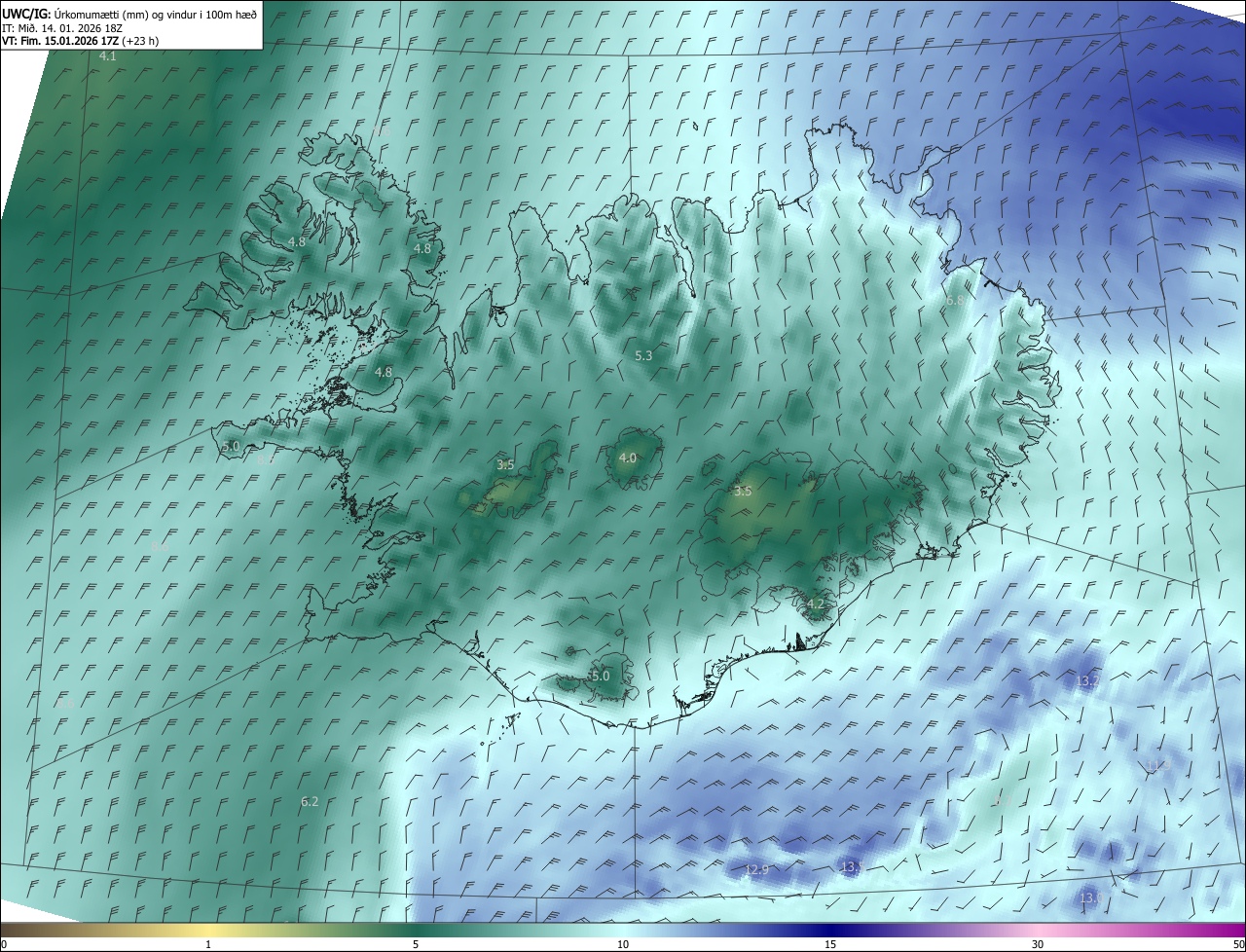Click the 6.2 value label
The width and height of the screenshot is (1246, 952).
click(x=310, y=801)
